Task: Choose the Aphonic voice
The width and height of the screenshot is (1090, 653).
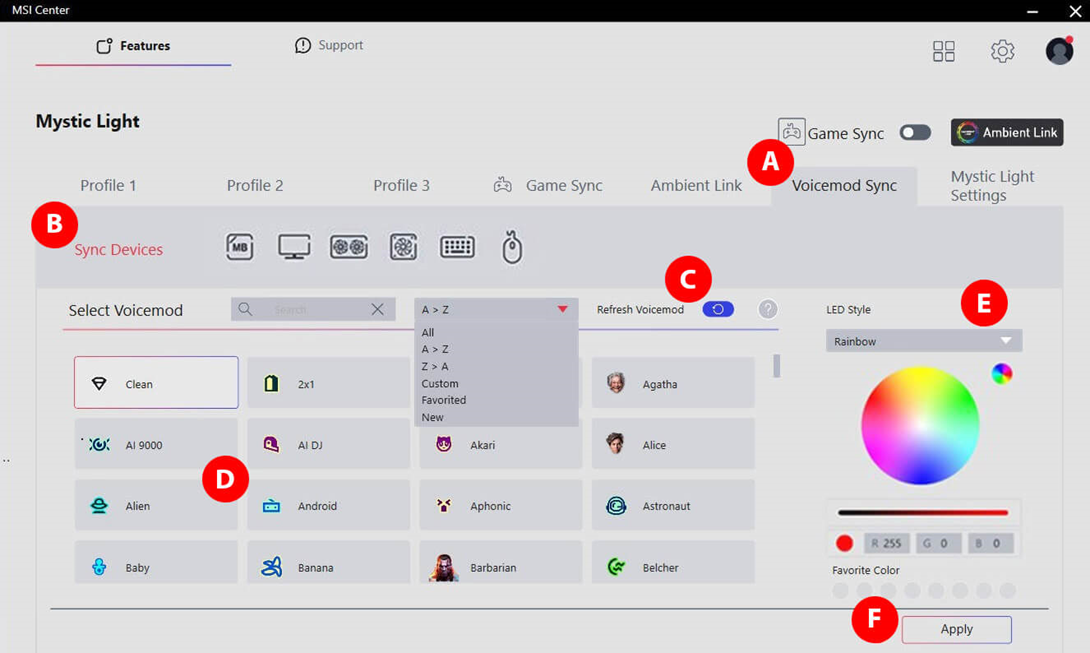Action: coord(501,506)
